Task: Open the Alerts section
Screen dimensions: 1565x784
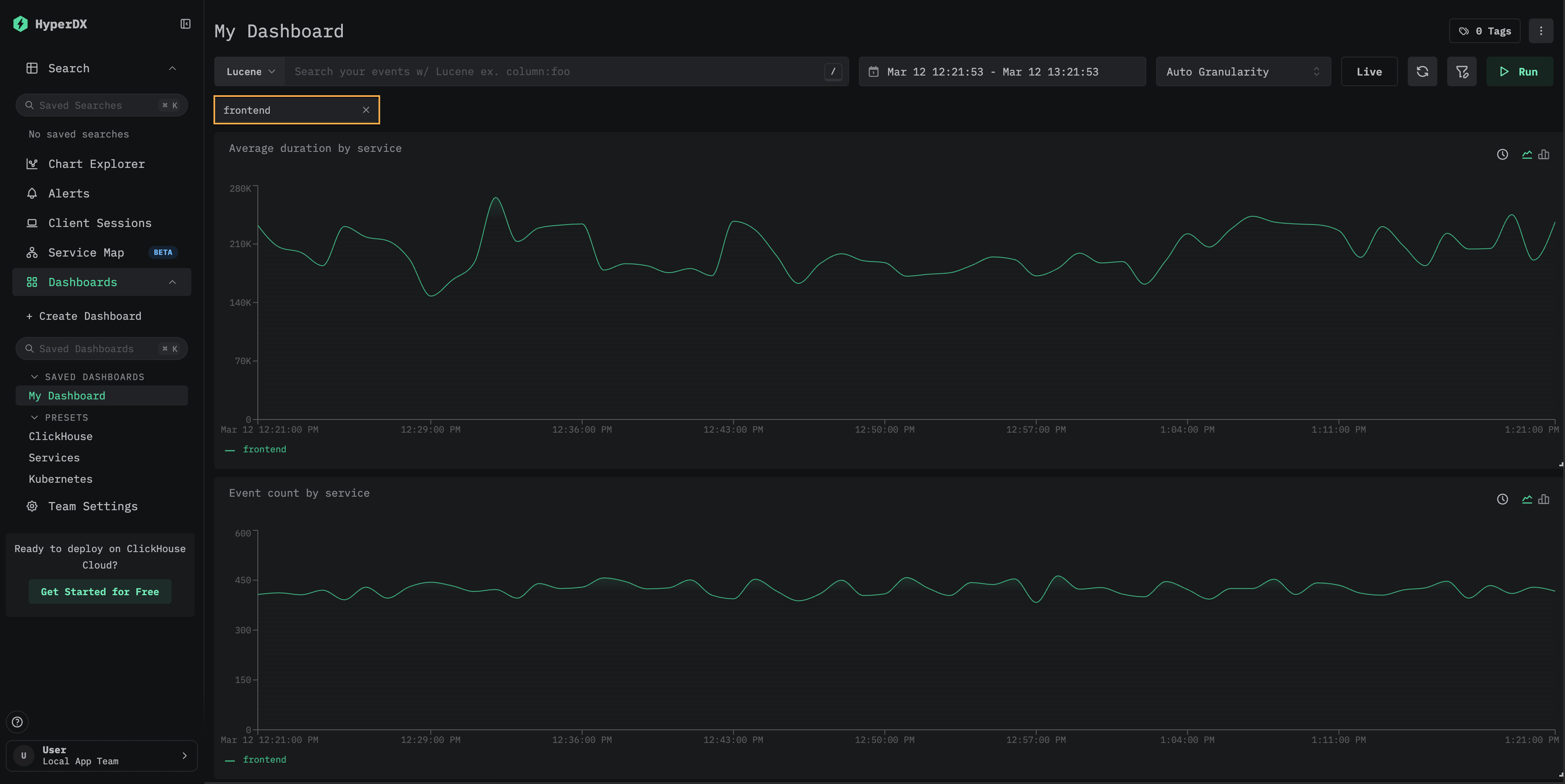Action: (68, 193)
